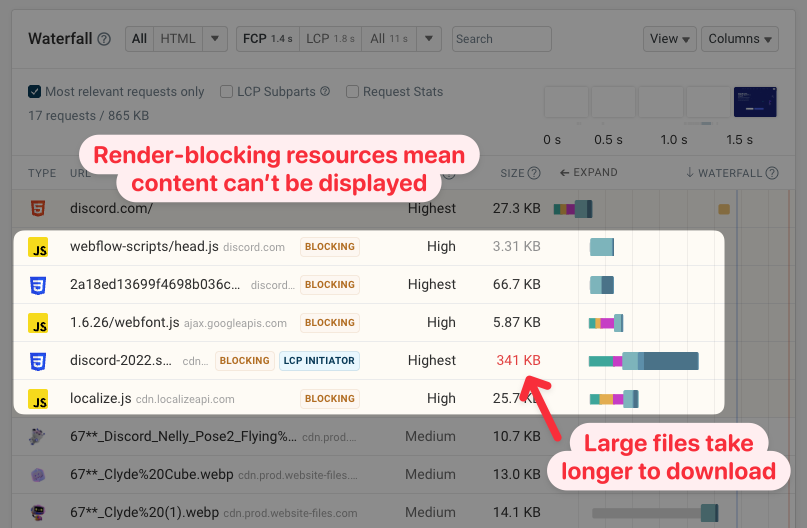Click the Size column help icon
807x528 pixels.
click(x=534, y=173)
